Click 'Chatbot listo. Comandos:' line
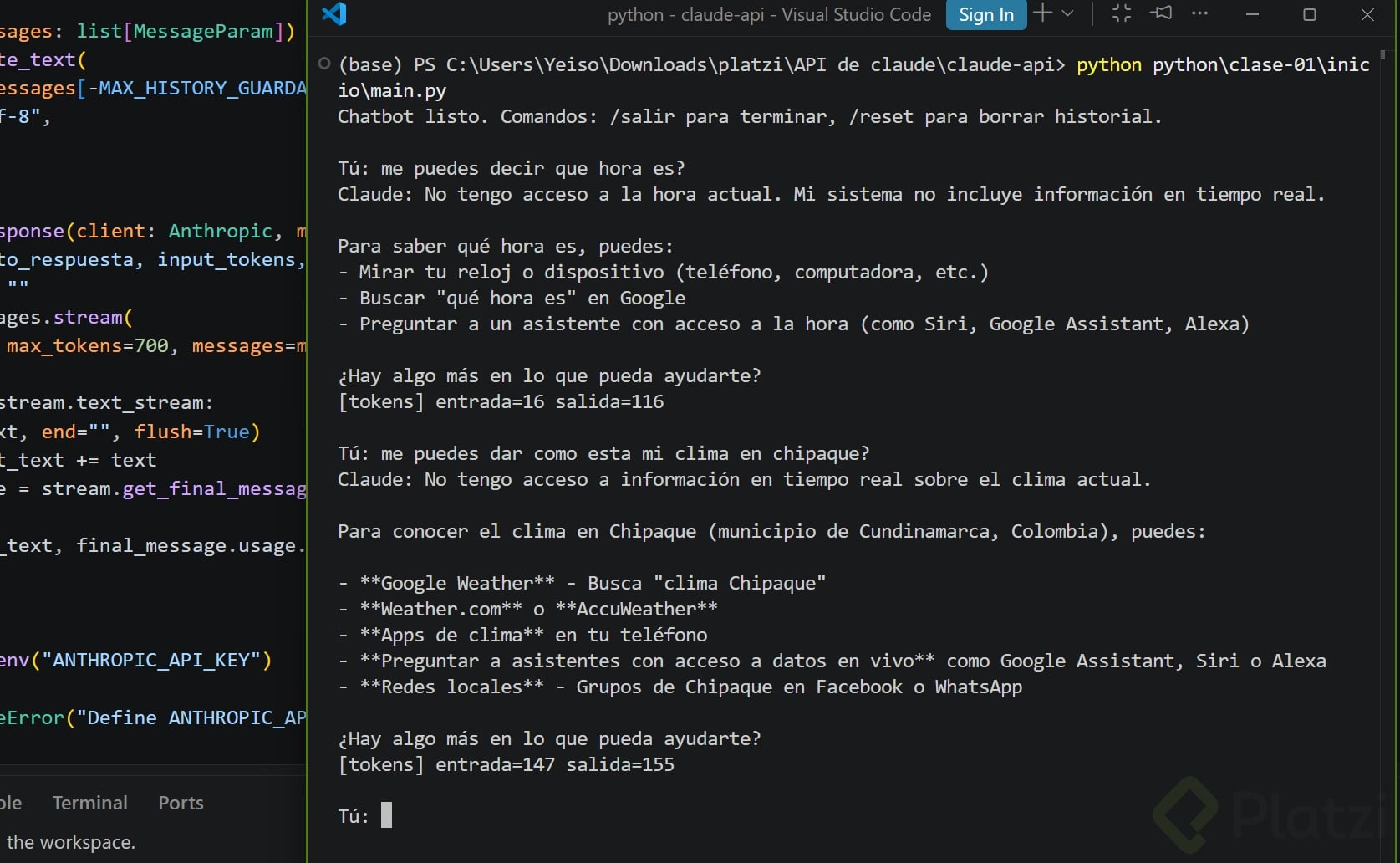The width and height of the screenshot is (1400, 863). [x=750, y=117]
